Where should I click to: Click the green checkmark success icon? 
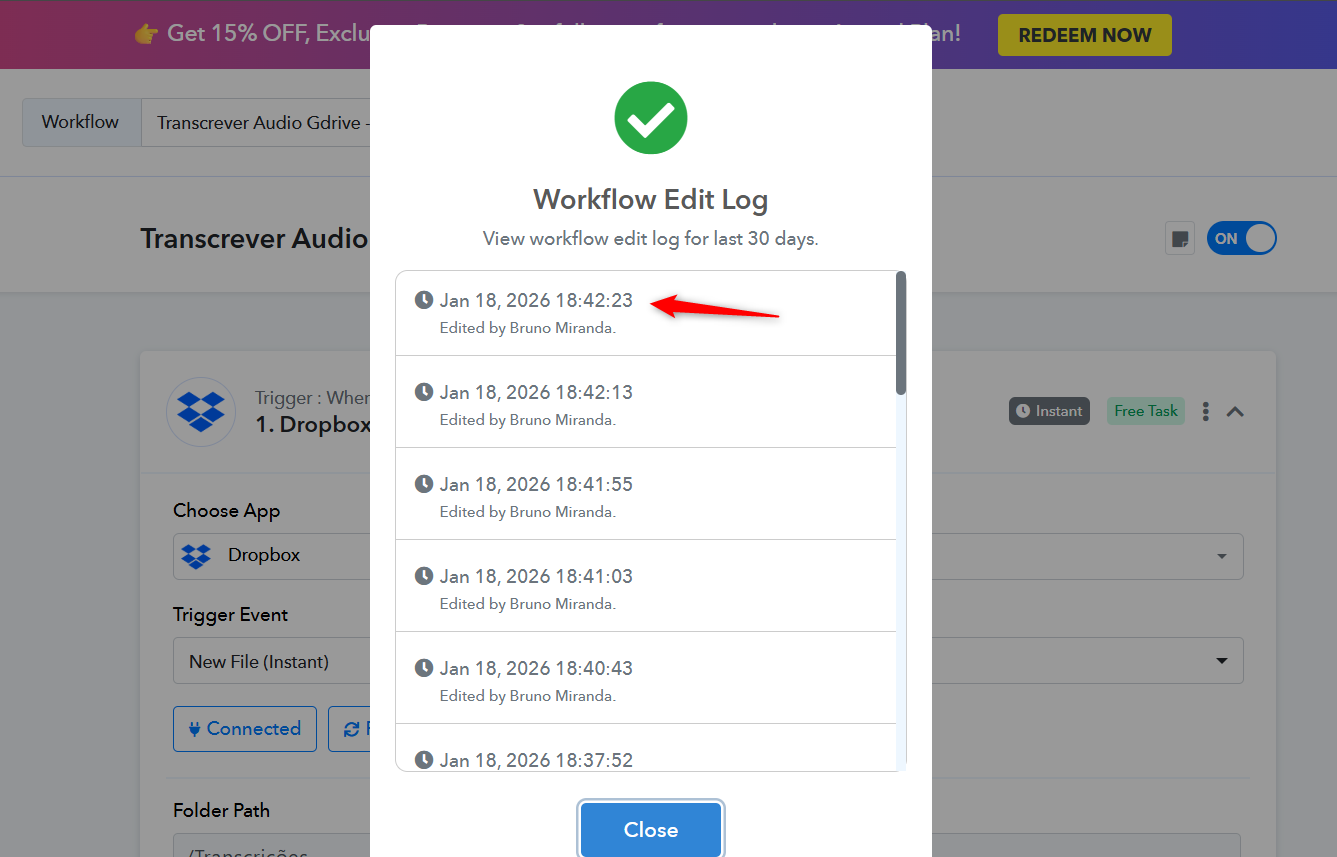tap(650, 118)
